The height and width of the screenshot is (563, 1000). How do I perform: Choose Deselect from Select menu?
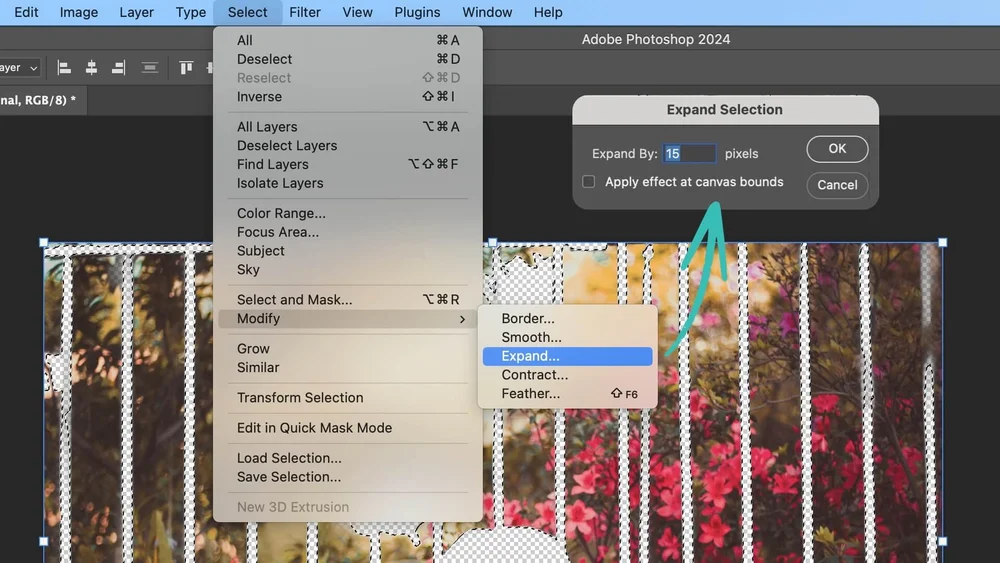[x=348, y=59]
